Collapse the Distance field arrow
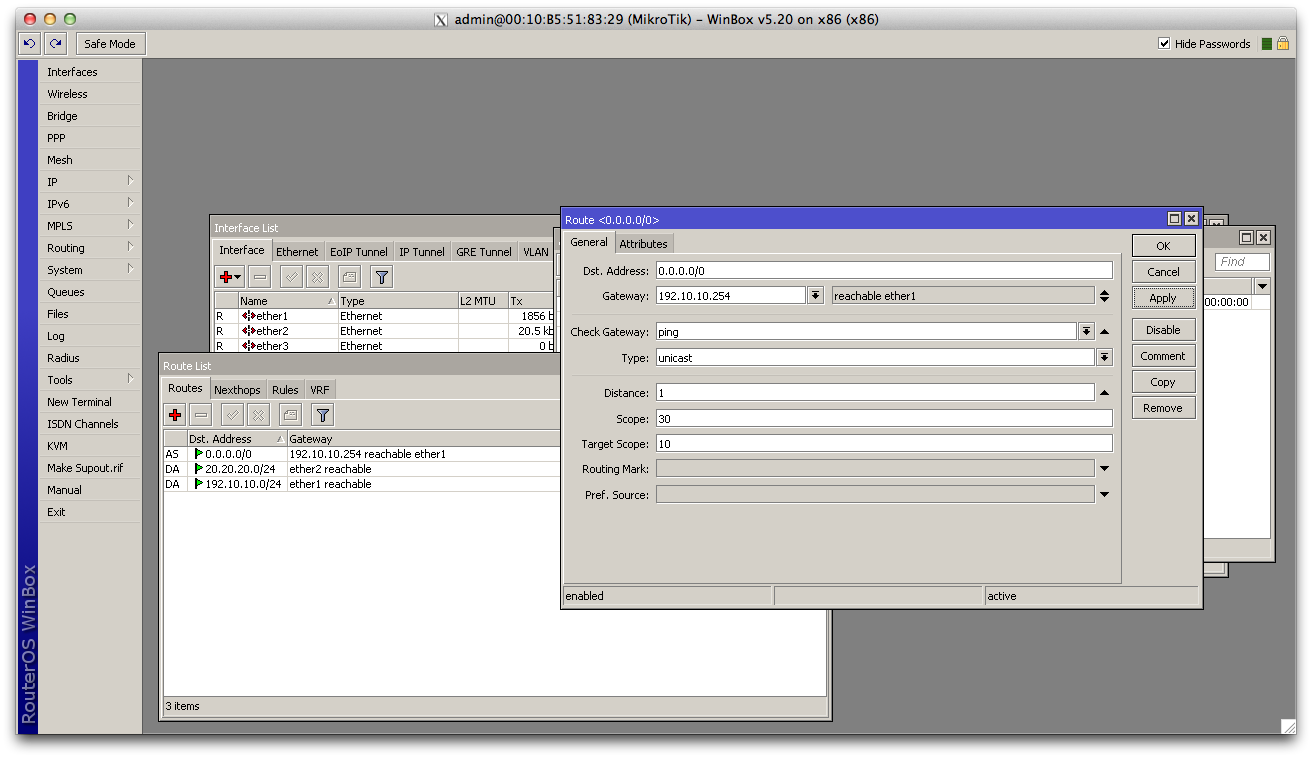This screenshot has height=758, width=1312. 1104,393
